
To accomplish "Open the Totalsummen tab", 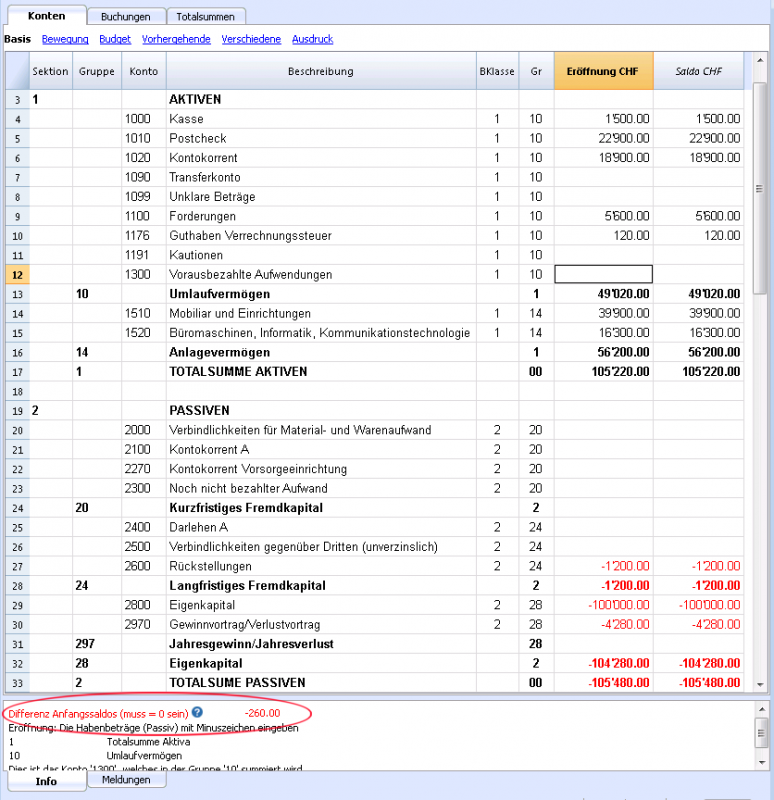I will click(x=206, y=17).
